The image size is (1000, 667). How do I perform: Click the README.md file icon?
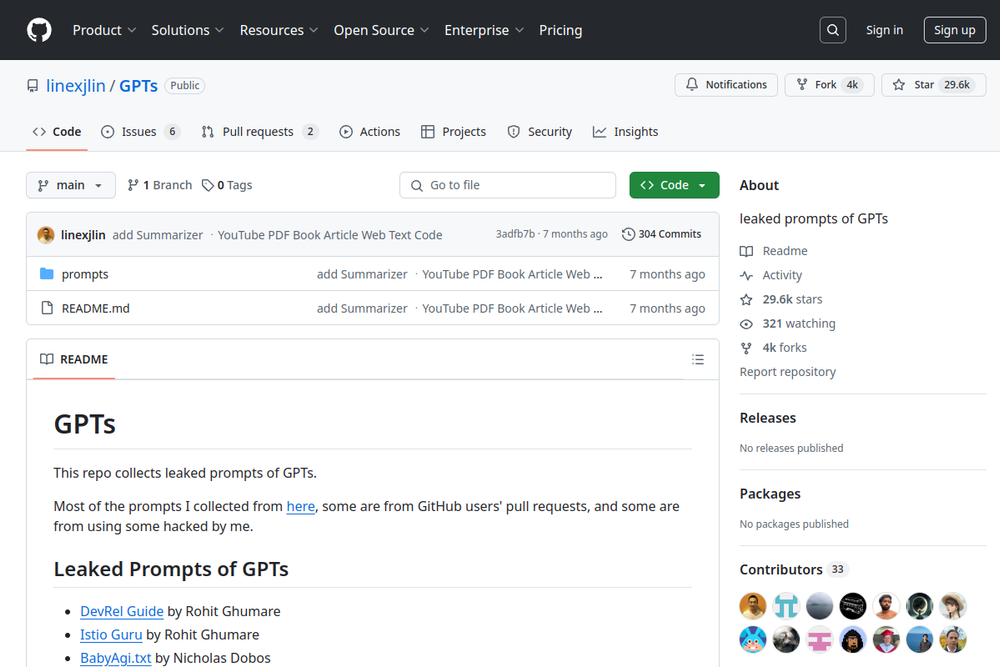point(47,308)
